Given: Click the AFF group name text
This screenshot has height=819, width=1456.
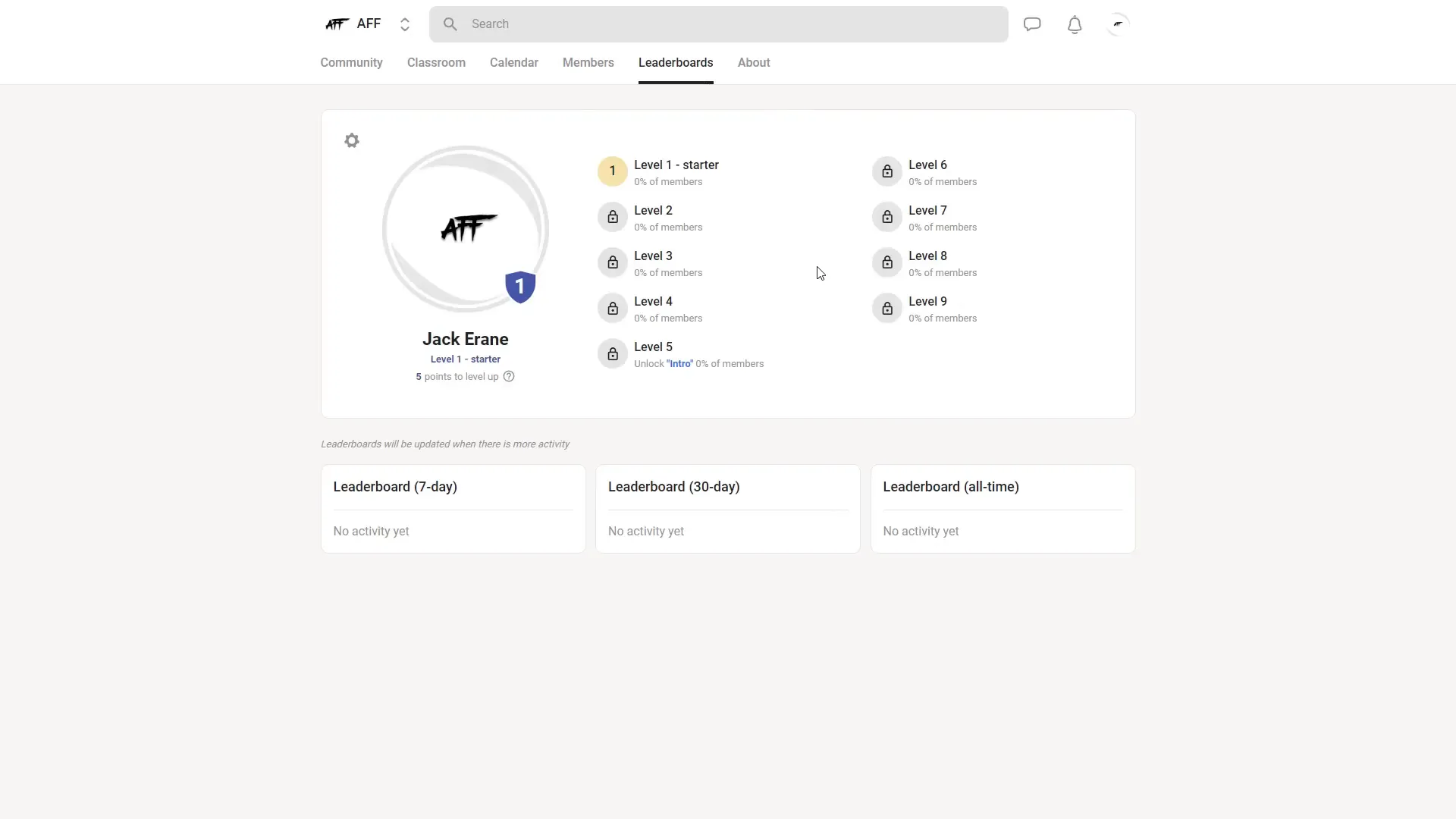Looking at the screenshot, I should tap(369, 24).
